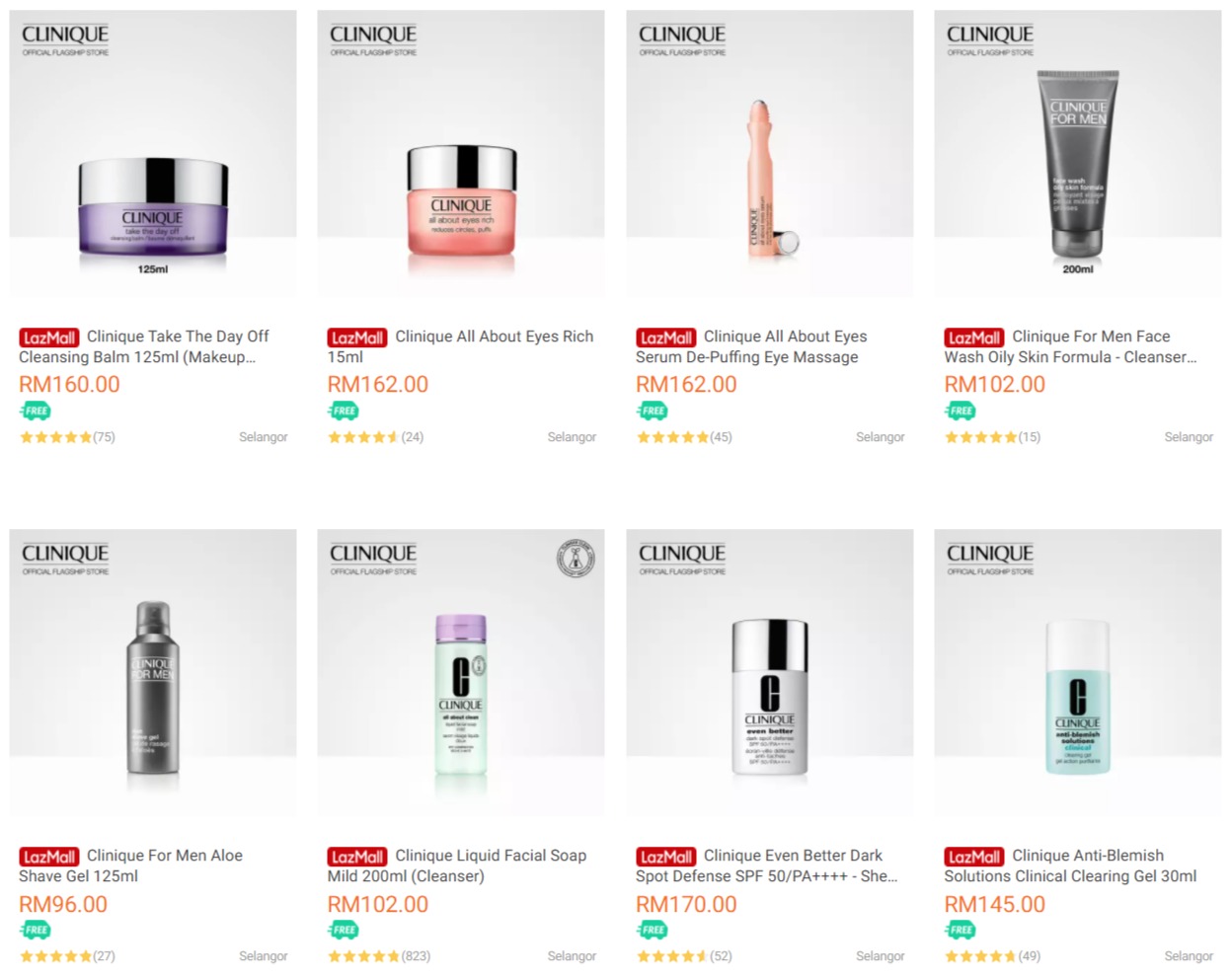This screenshot has width=1232, height=977.
Task: Open Clinique Even Better Dark Spot Defense link
Action: [x=766, y=865]
